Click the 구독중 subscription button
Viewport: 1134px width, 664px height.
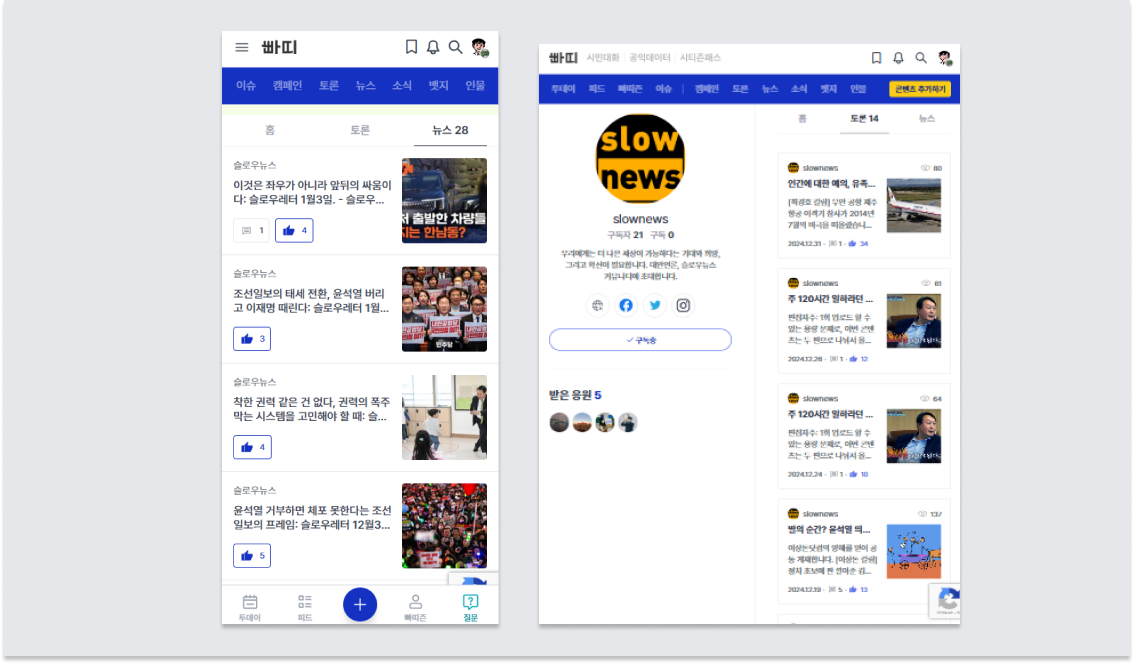coord(640,340)
